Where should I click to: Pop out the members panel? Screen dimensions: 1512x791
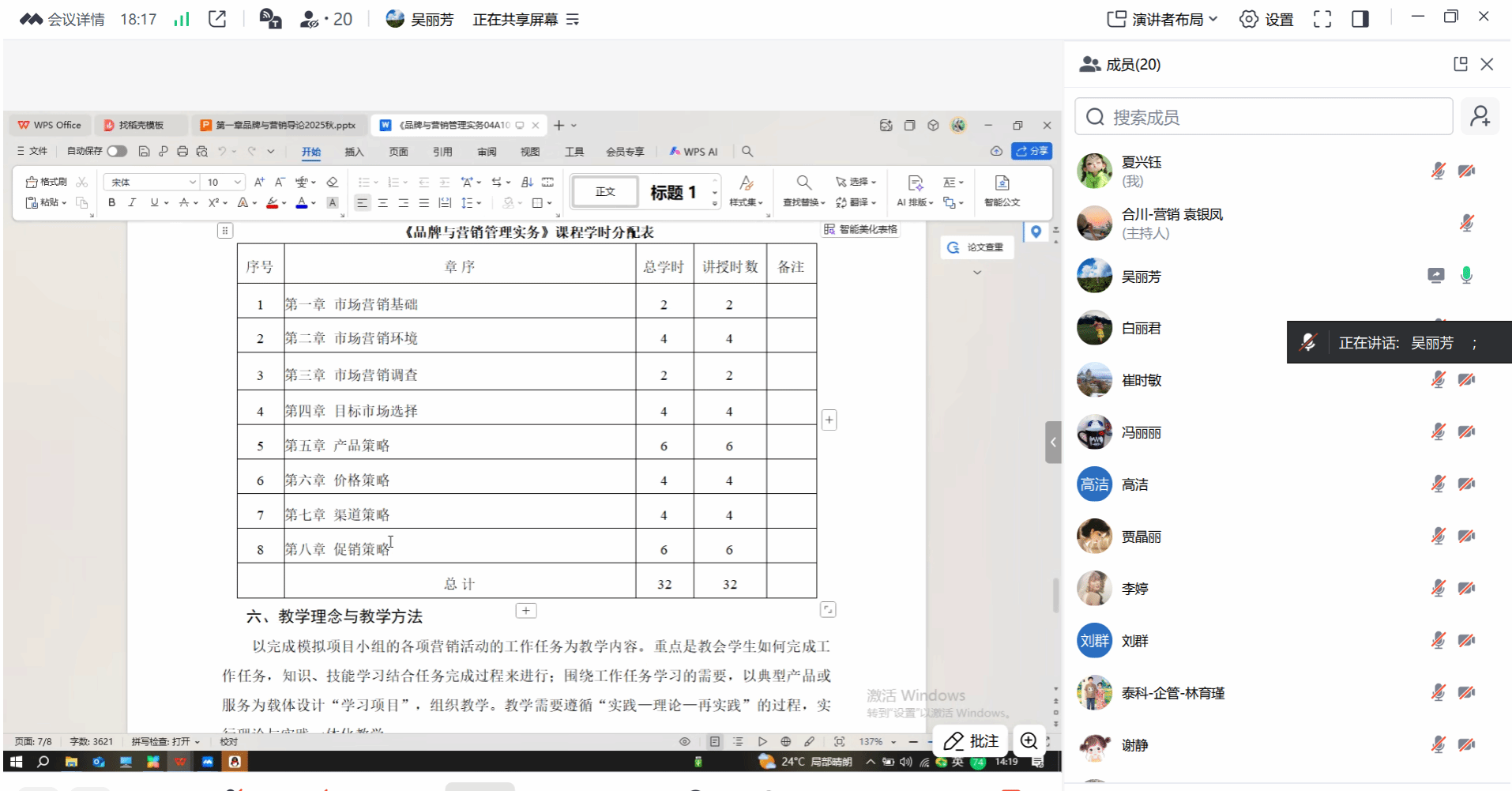pos(1460,64)
